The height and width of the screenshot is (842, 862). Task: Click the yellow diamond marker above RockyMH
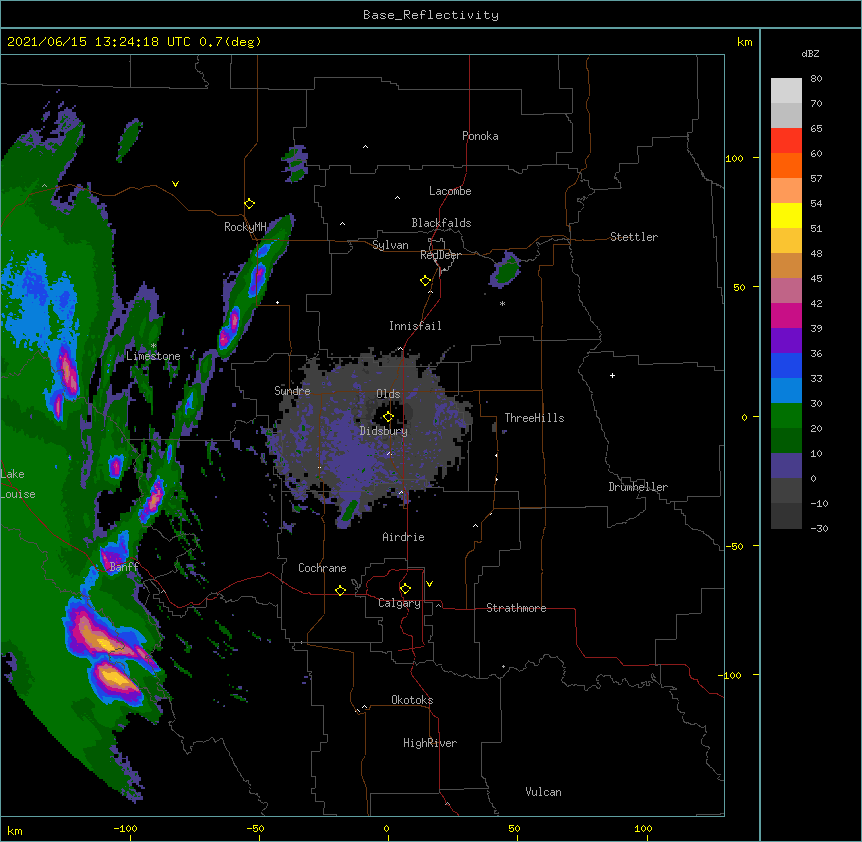tap(250, 204)
